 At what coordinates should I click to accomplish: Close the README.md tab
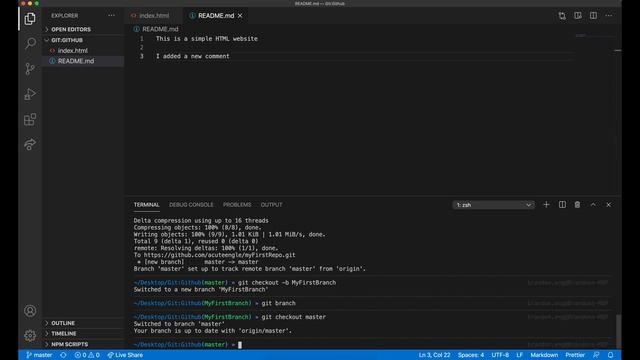click(x=240, y=16)
